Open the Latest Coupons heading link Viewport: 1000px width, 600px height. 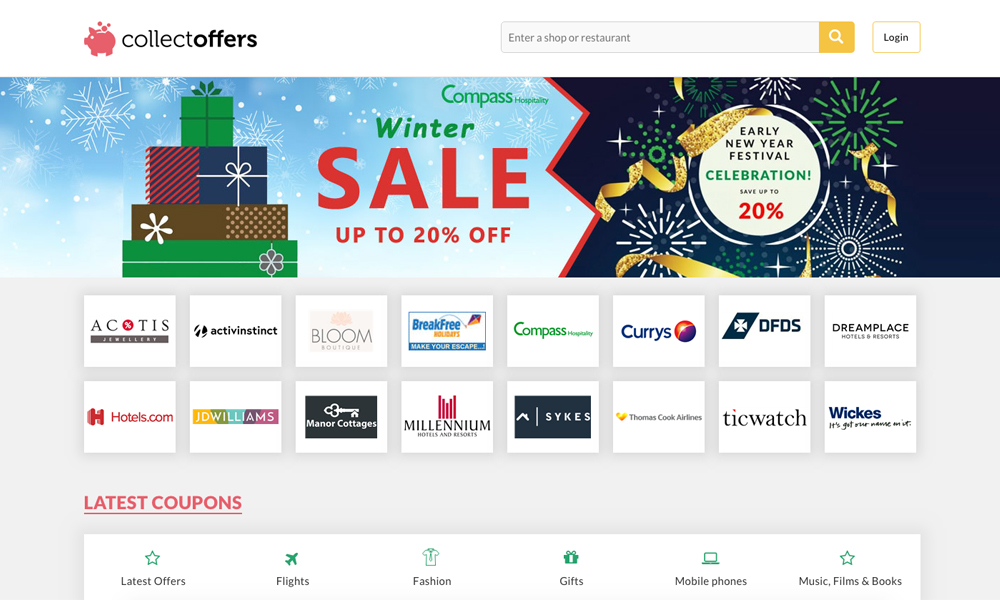point(163,502)
